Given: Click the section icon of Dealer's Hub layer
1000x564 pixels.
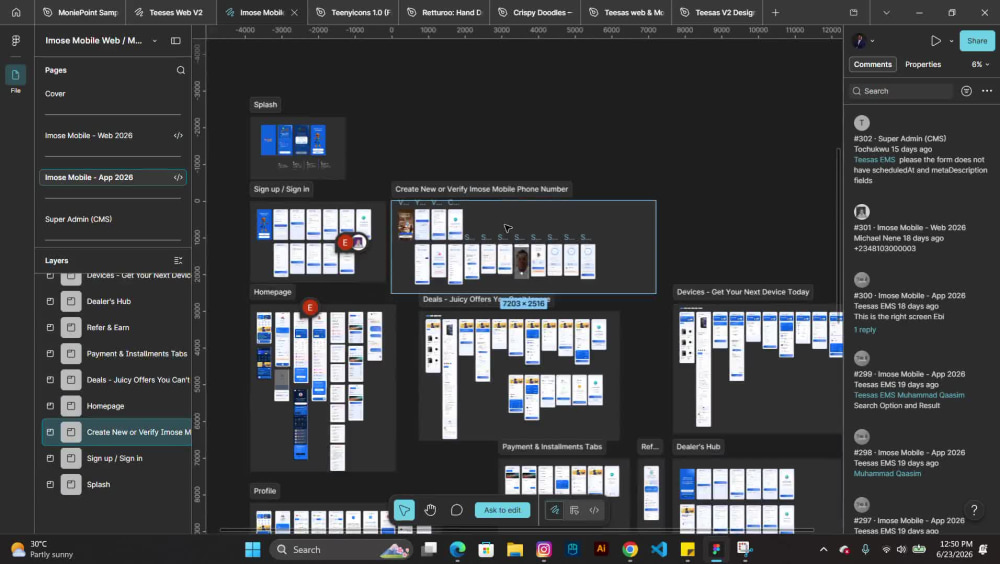Looking at the screenshot, I should [x=71, y=301].
